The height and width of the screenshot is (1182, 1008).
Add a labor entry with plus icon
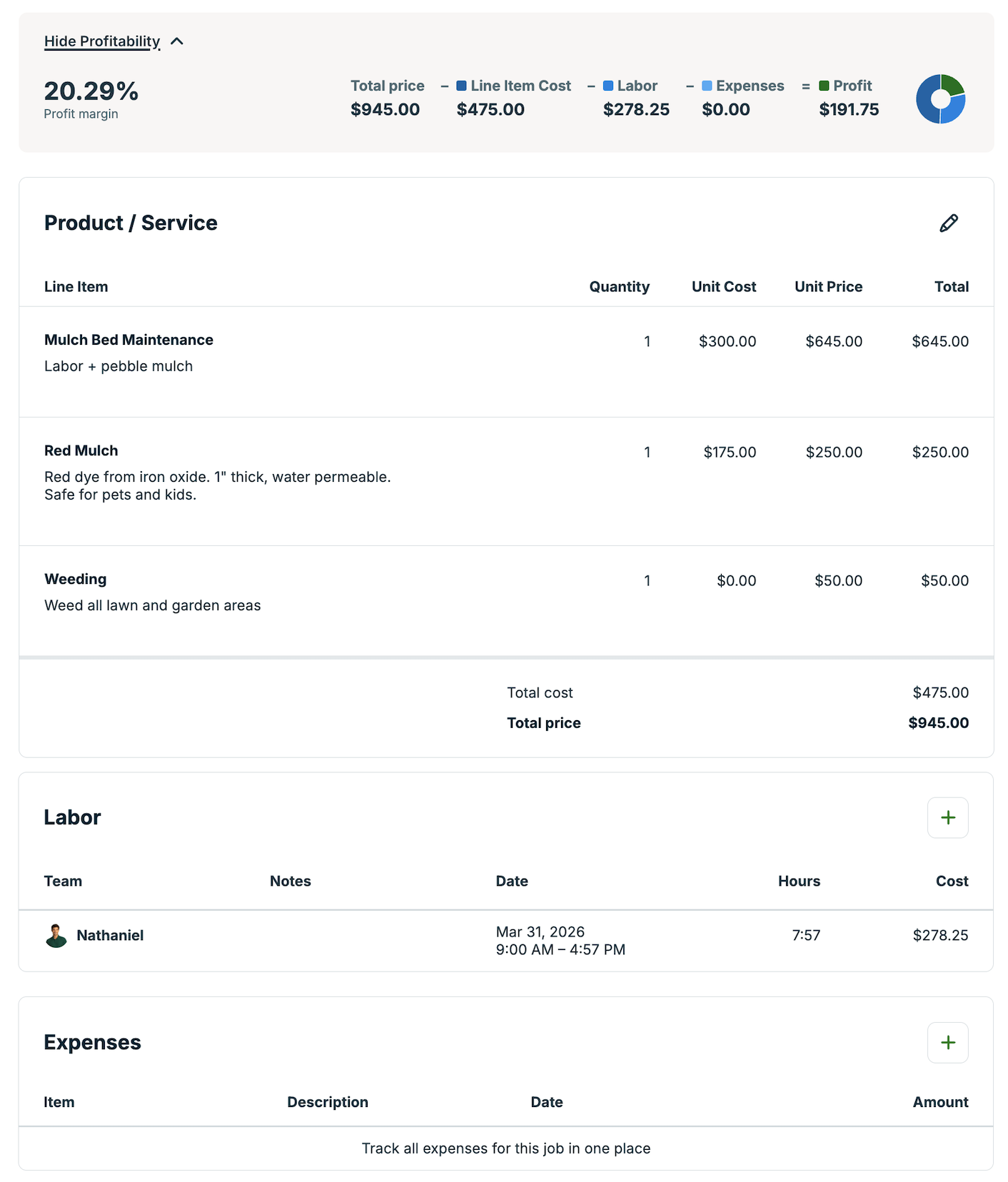point(947,818)
